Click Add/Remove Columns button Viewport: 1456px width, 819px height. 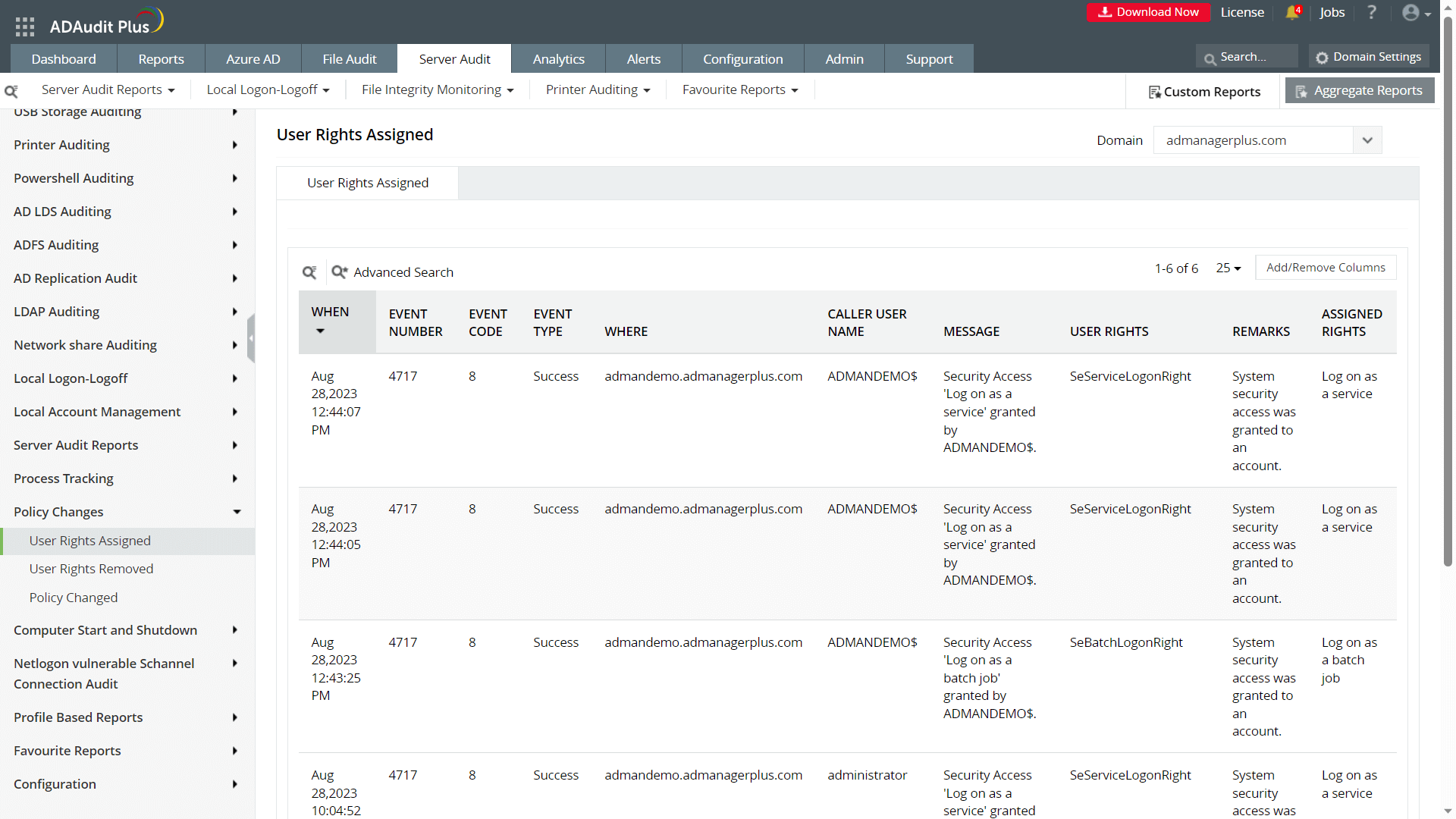point(1325,268)
